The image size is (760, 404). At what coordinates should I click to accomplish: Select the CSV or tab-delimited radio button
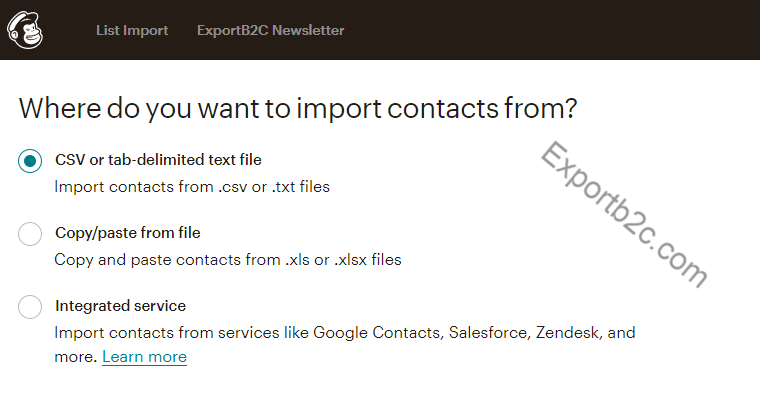(x=30, y=161)
